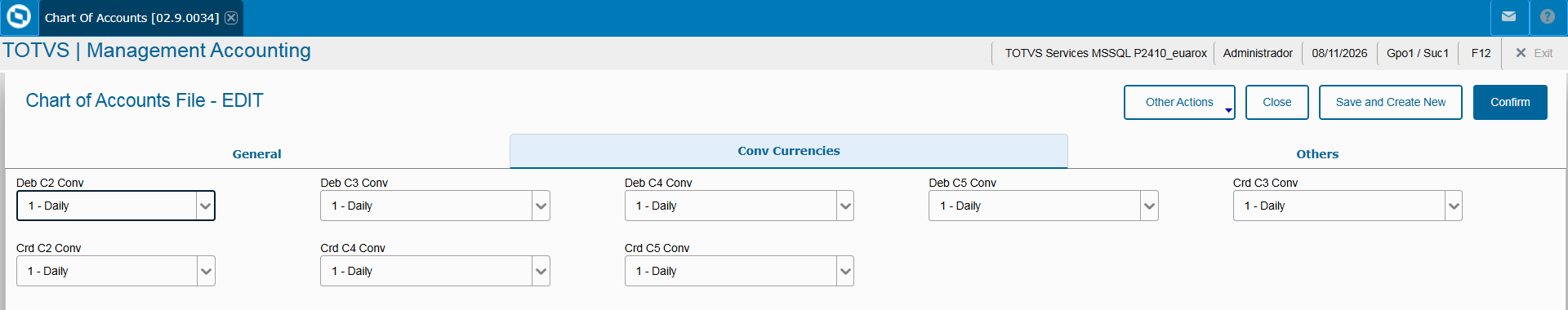1568x310 pixels.
Task: Click the F12 parameters item
Action: pyautogui.click(x=1481, y=53)
